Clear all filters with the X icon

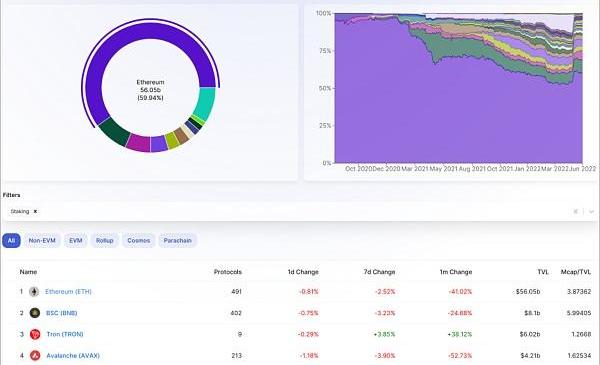tap(576, 211)
